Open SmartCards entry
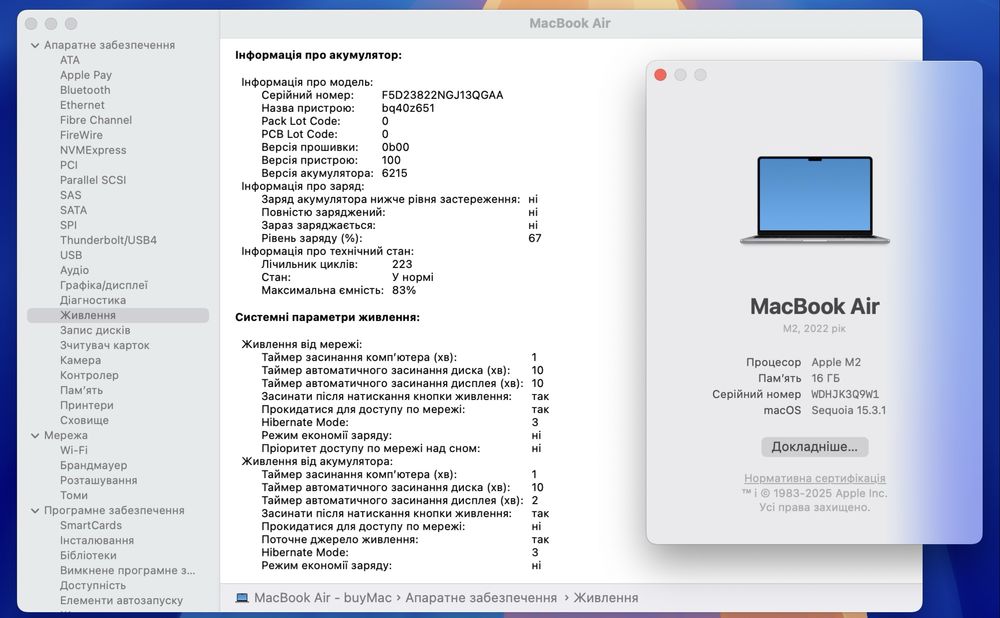 (91, 526)
